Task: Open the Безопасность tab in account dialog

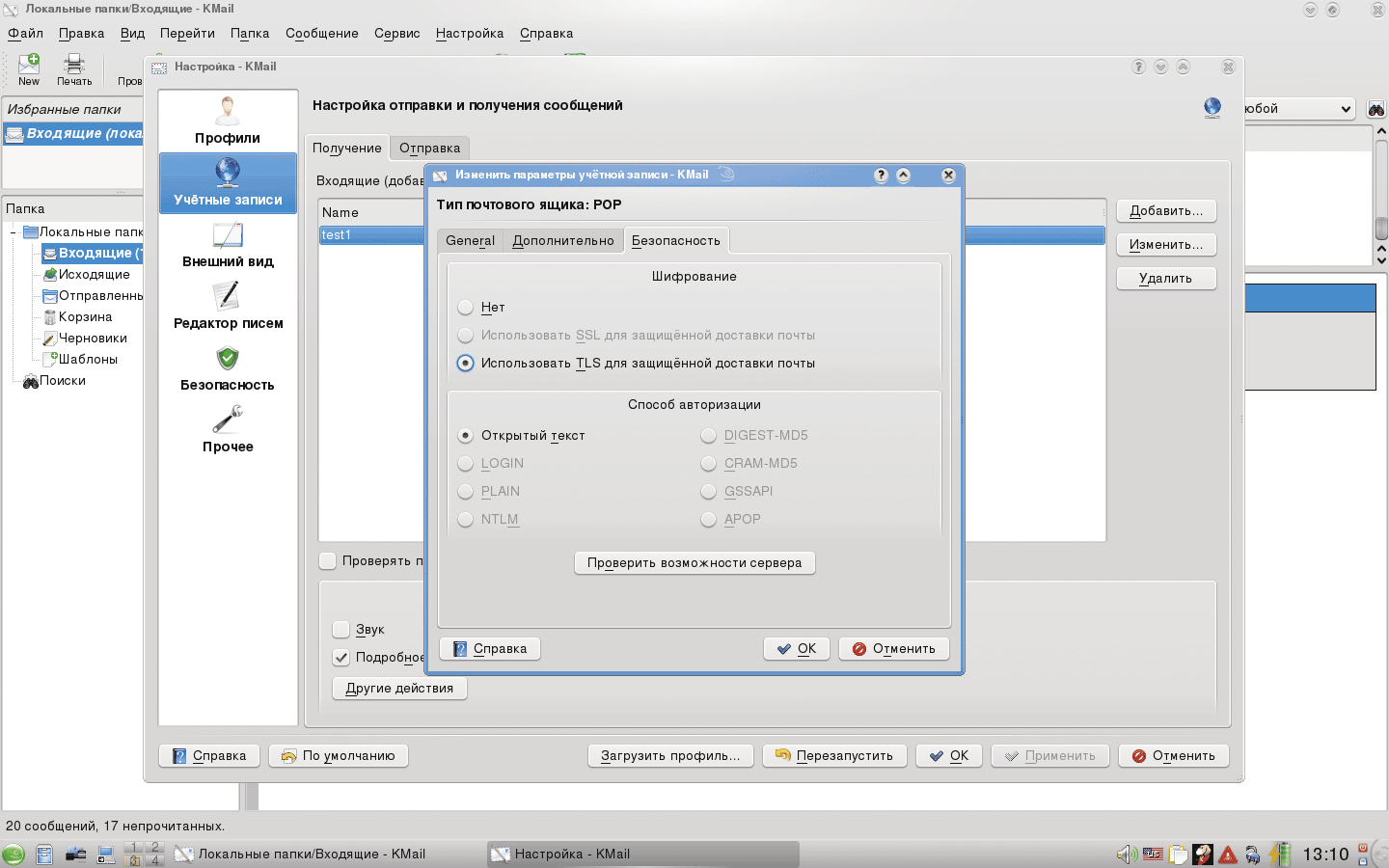Action: coord(676,240)
